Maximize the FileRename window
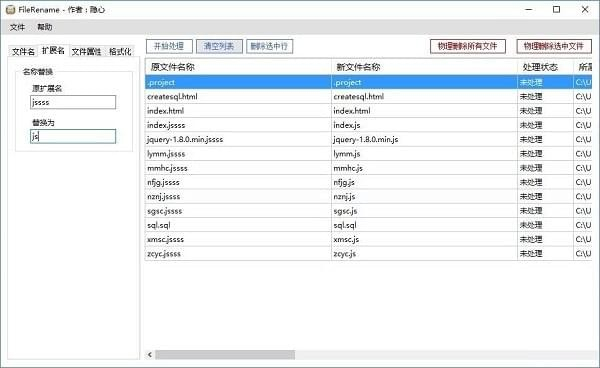This screenshot has height=368, width=600. click(x=557, y=10)
